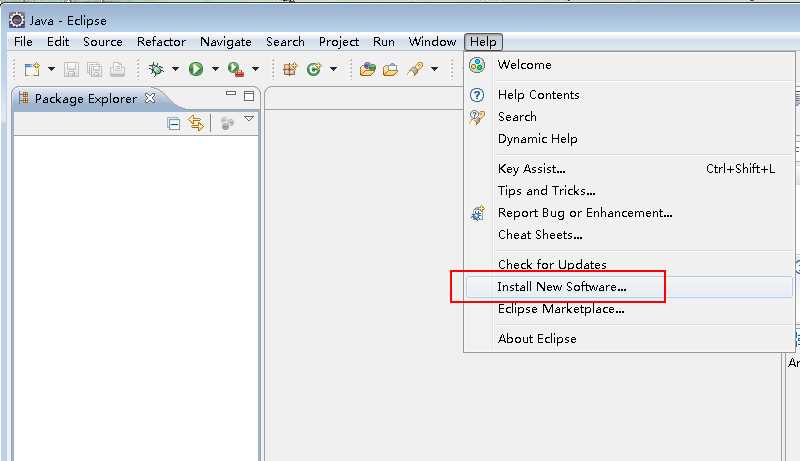This screenshot has width=800, height=461.
Task: Choose Welcome from the Help menu
Action: click(x=629, y=65)
